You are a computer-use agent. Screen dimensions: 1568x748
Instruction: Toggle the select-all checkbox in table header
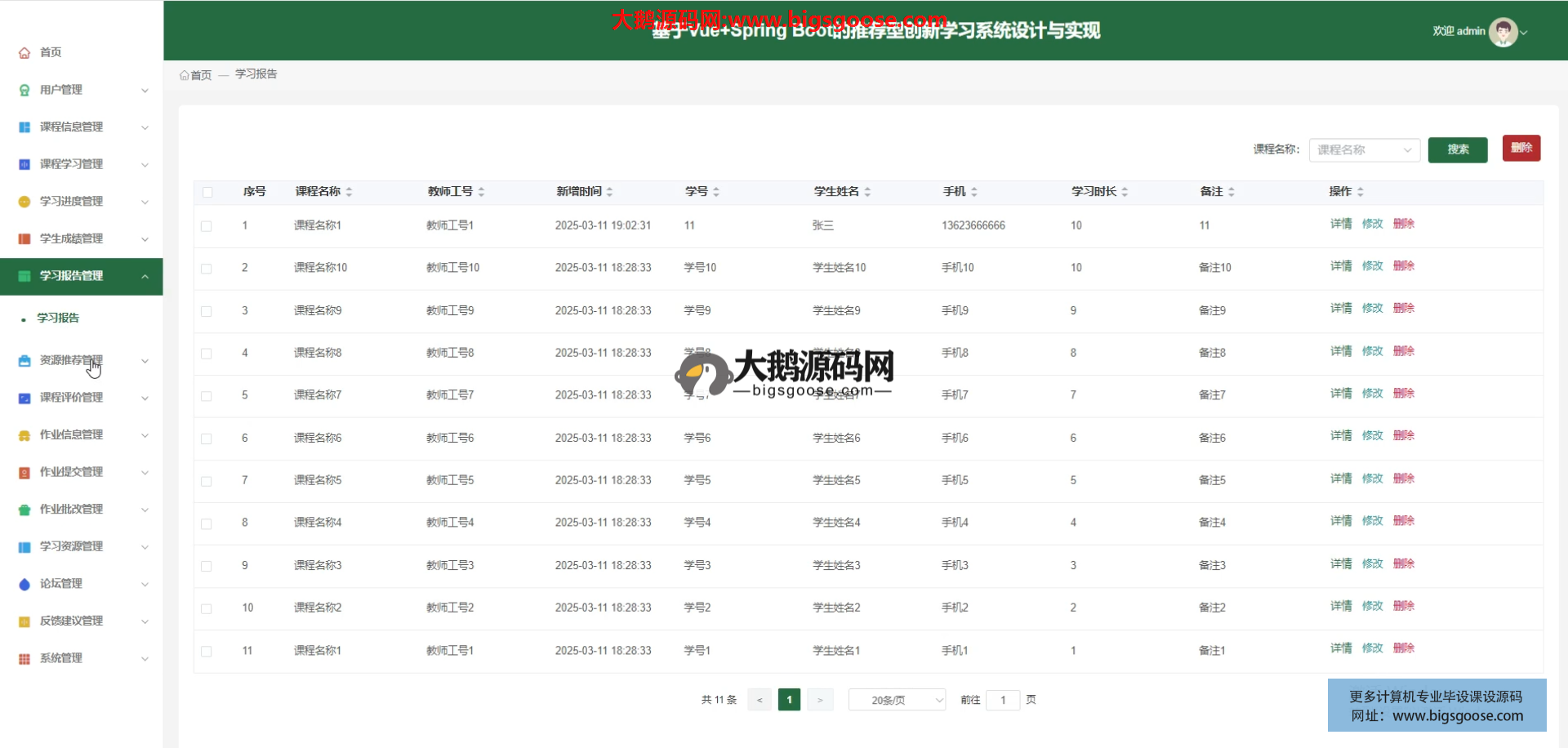click(207, 193)
